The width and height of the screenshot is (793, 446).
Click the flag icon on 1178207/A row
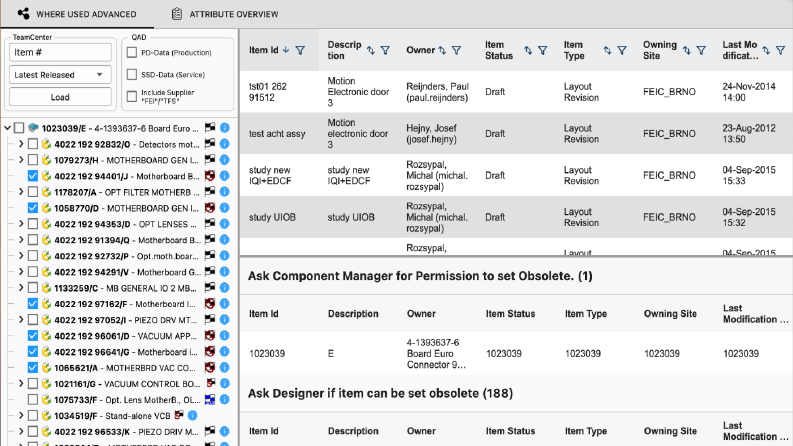210,192
